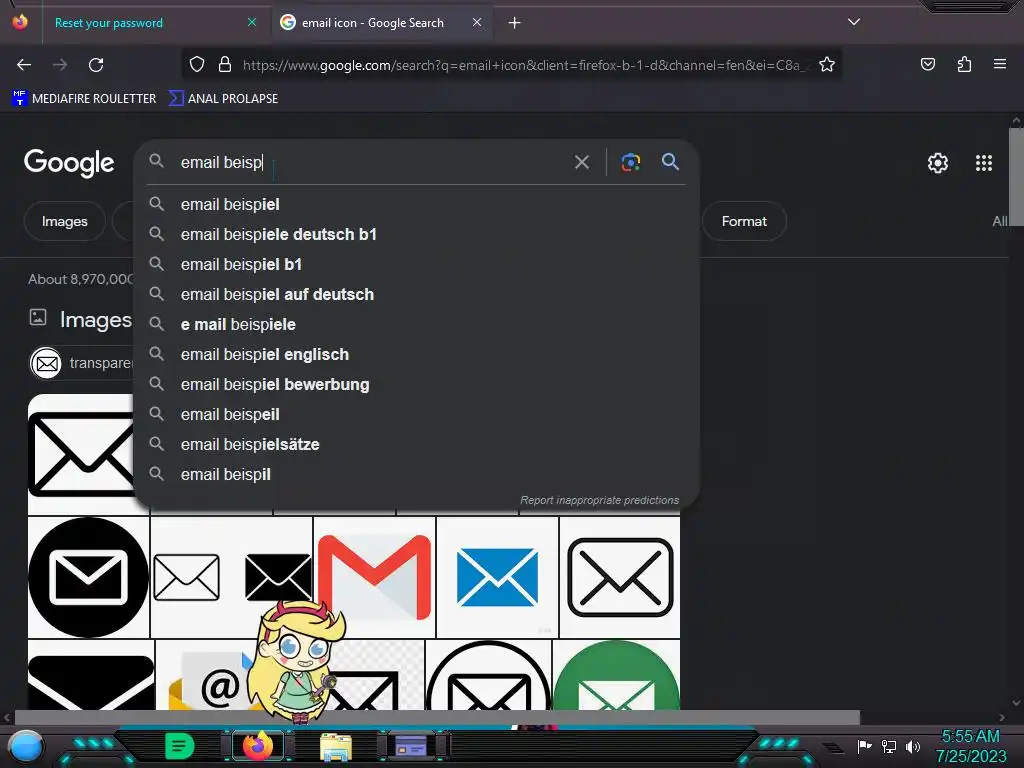Open the rounded outline envelope image
This screenshot has width=1024, height=768.
coord(620,577)
